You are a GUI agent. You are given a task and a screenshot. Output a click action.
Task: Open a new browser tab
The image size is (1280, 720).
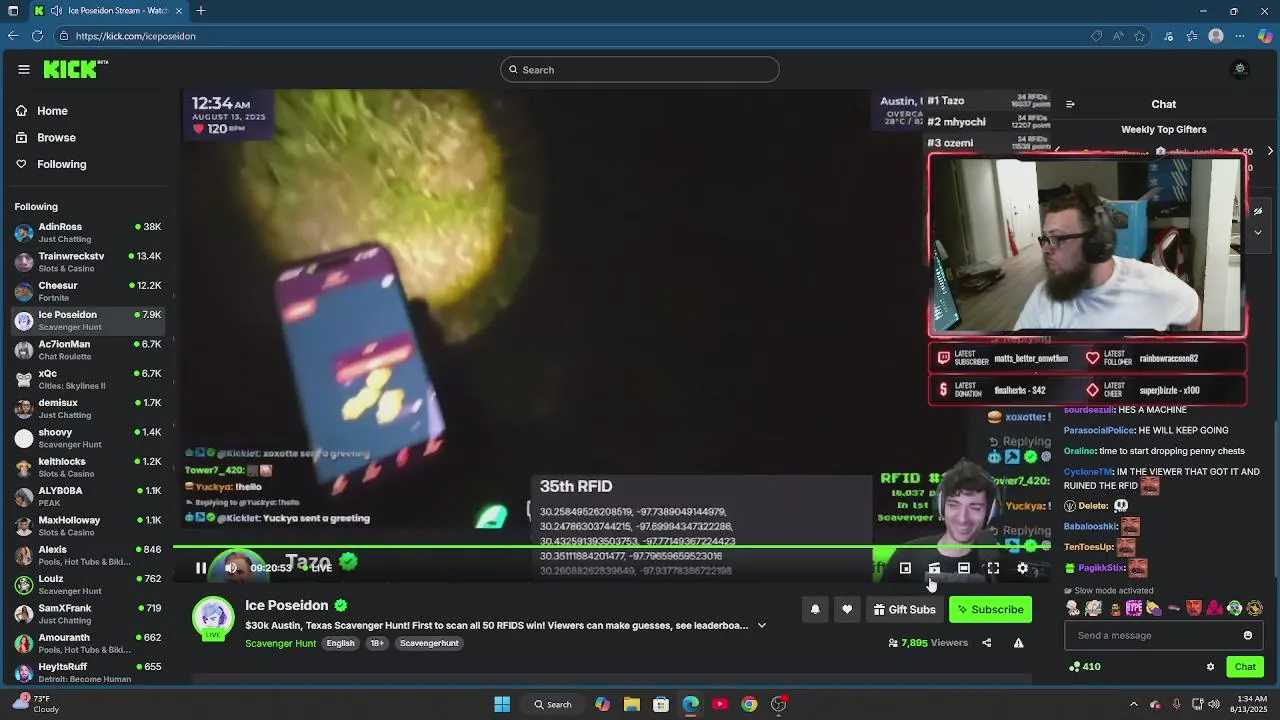coord(201,11)
